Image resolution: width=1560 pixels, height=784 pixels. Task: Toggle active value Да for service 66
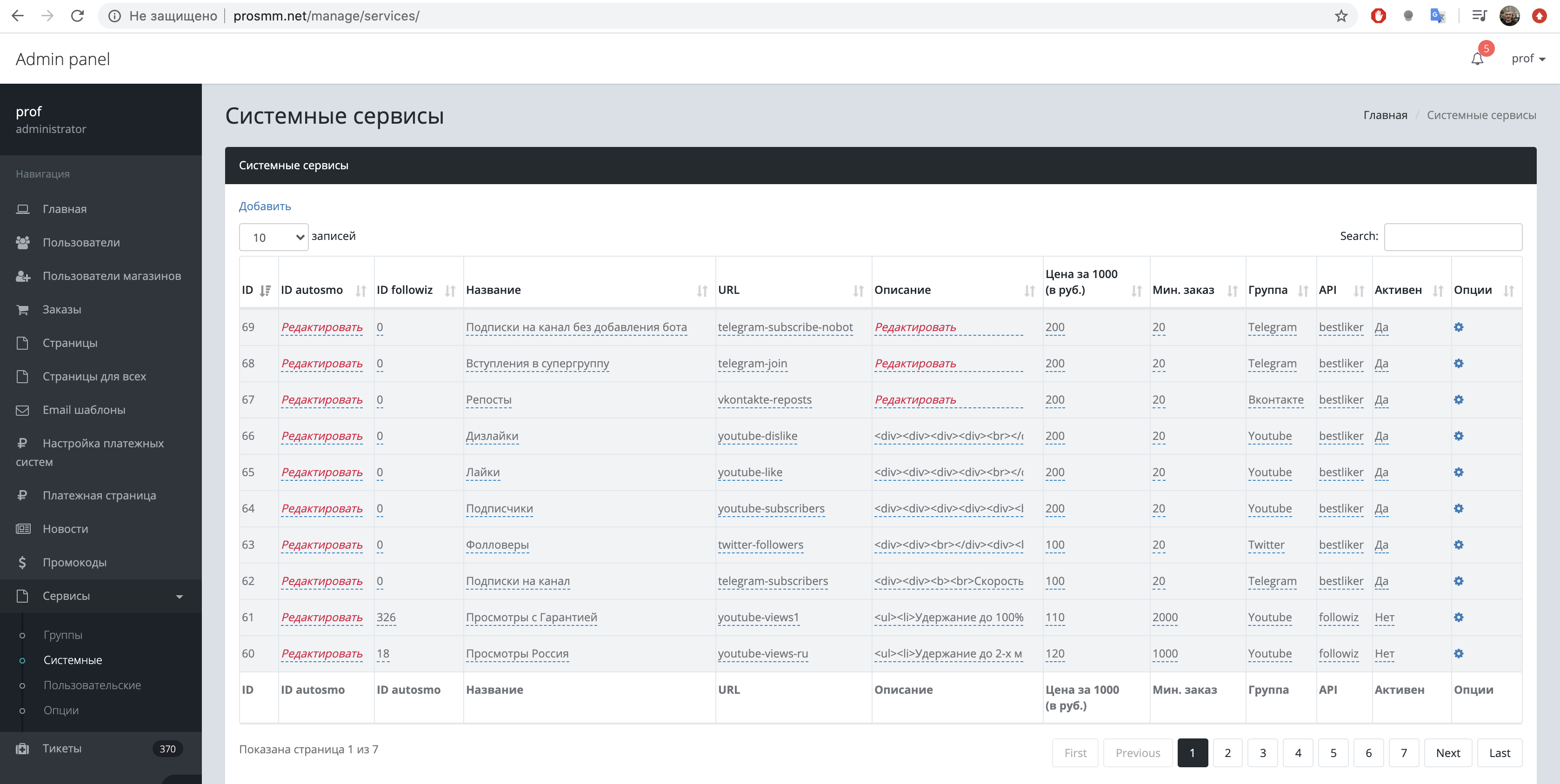pos(1381,436)
